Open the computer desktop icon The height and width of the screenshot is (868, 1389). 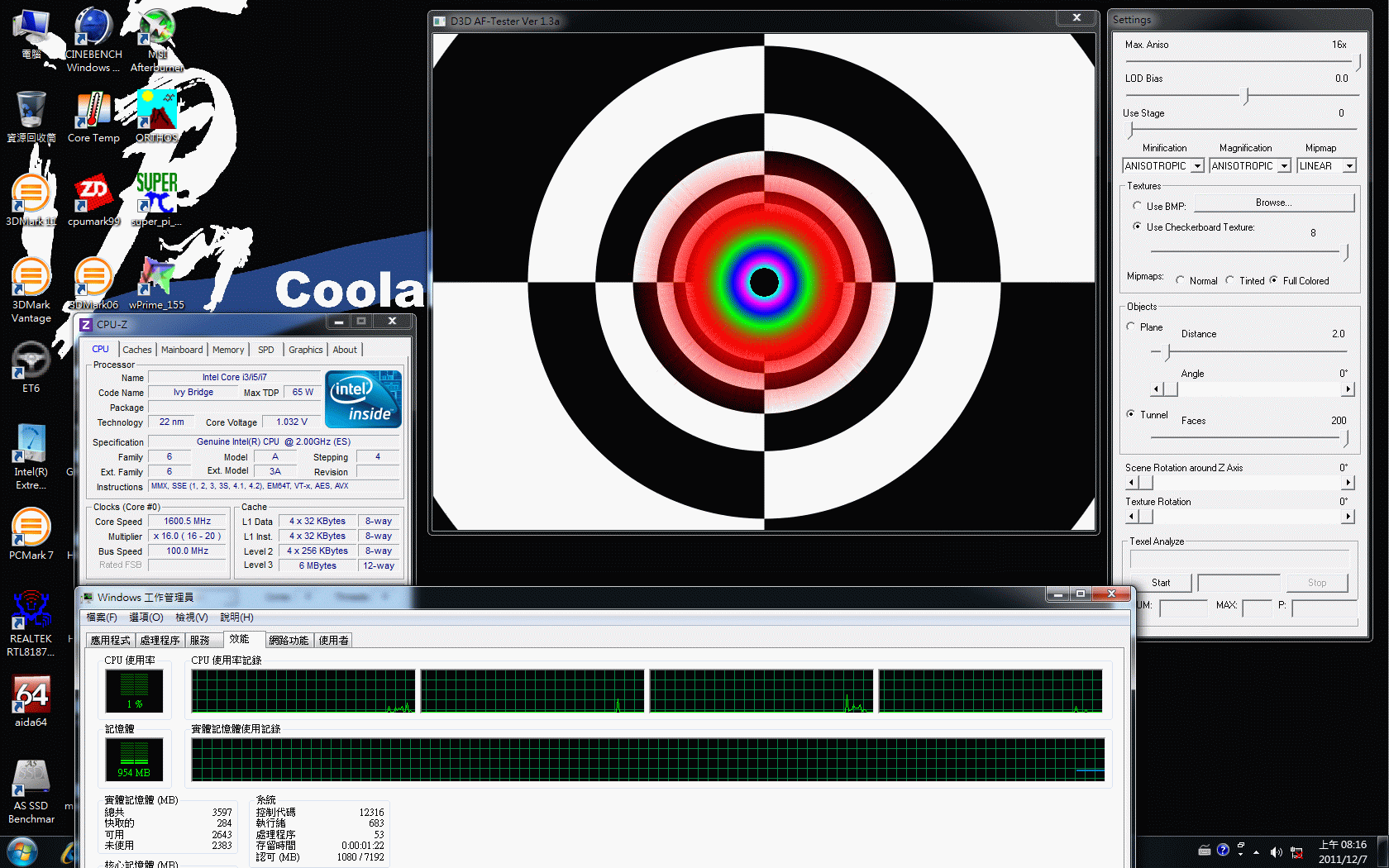31,33
